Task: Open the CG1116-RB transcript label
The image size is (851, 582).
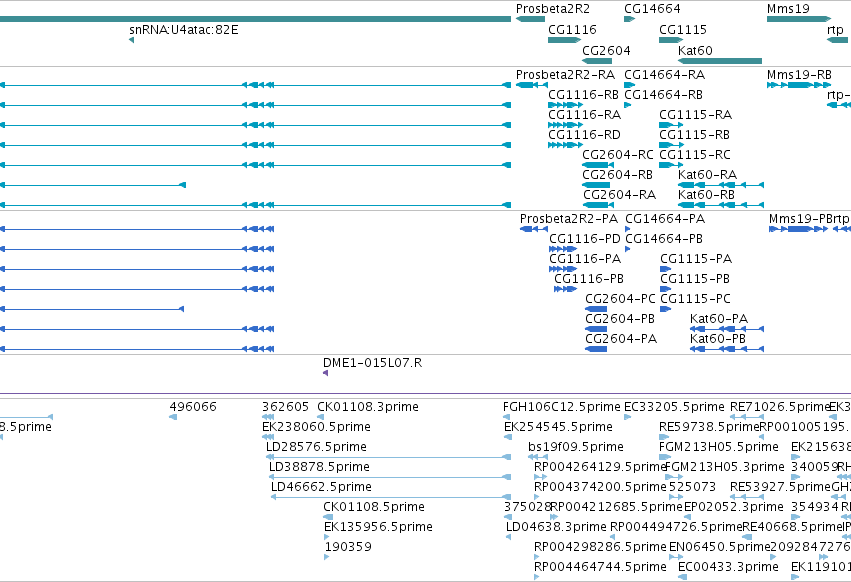Action: pos(583,95)
